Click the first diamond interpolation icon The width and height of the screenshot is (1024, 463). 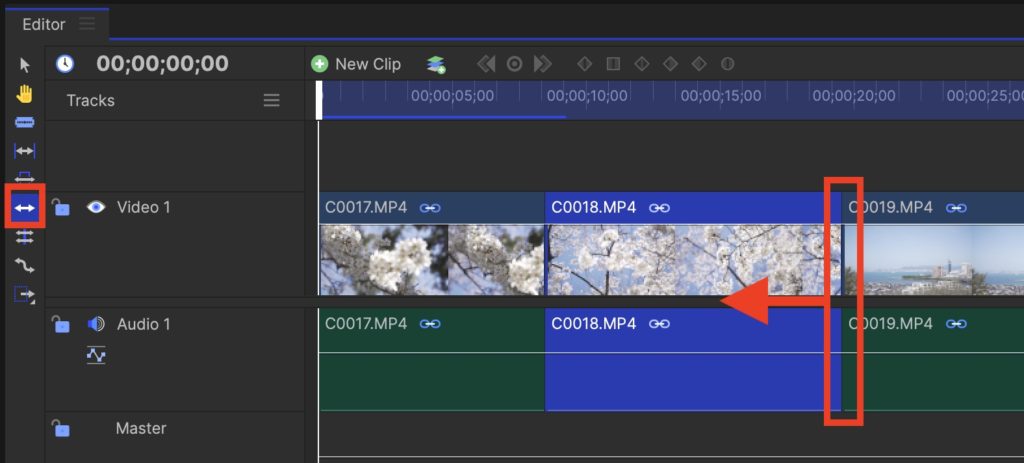click(584, 64)
